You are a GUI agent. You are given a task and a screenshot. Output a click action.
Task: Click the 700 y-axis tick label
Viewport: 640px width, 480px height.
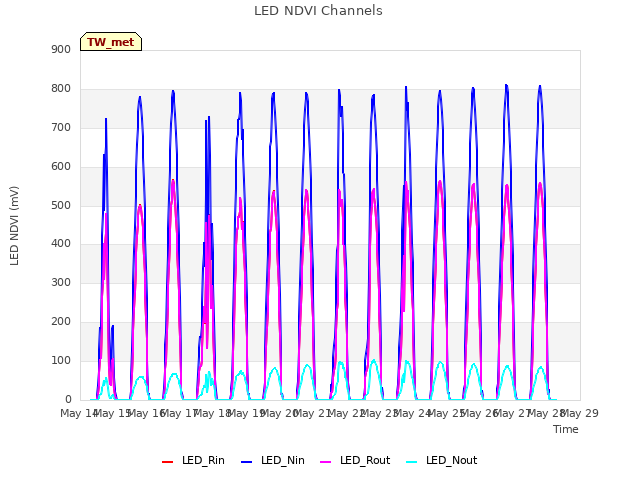click(x=61, y=128)
